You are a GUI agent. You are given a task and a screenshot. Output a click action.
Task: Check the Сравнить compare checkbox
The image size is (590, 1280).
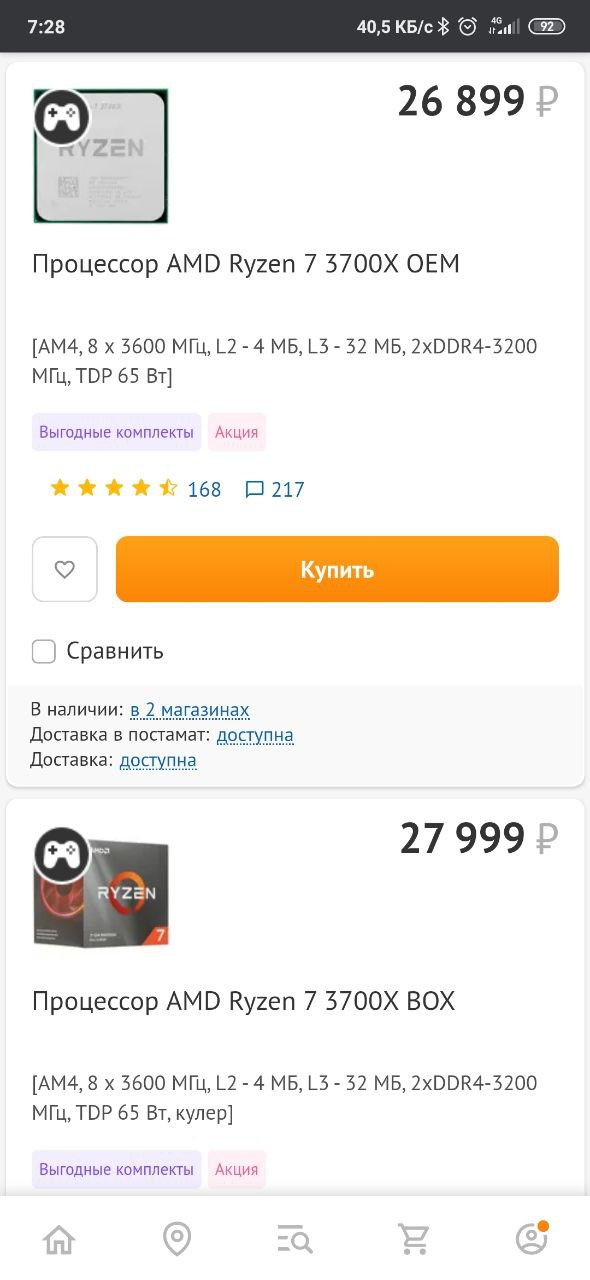tap(44, 652)
